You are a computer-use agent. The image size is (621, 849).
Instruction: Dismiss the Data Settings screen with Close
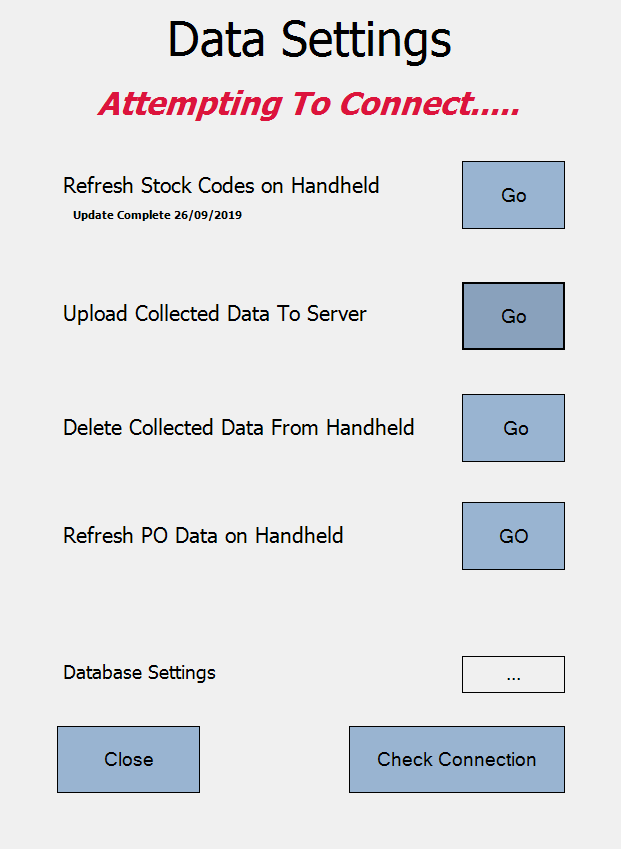(x=128, y=759)
